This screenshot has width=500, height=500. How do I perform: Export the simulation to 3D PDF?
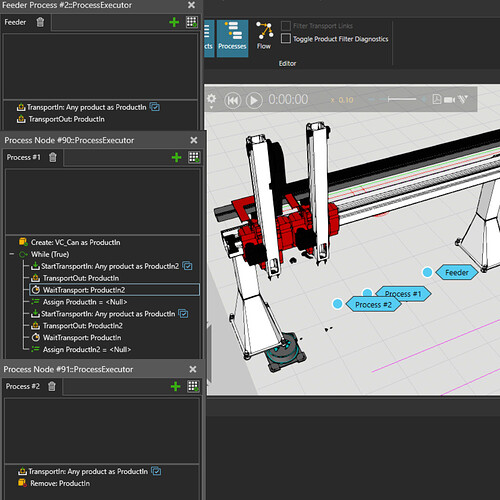[437, 99]
